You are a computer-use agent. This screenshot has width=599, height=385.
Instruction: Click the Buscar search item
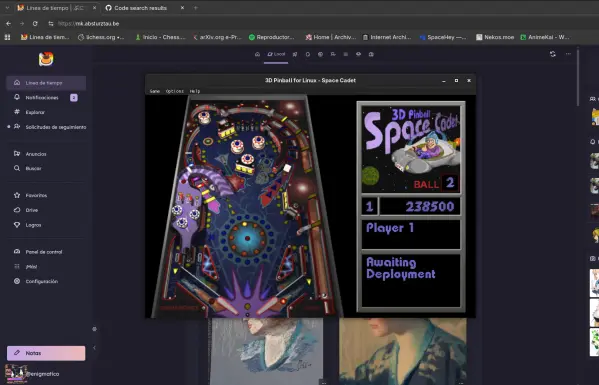tap(46, 168)
